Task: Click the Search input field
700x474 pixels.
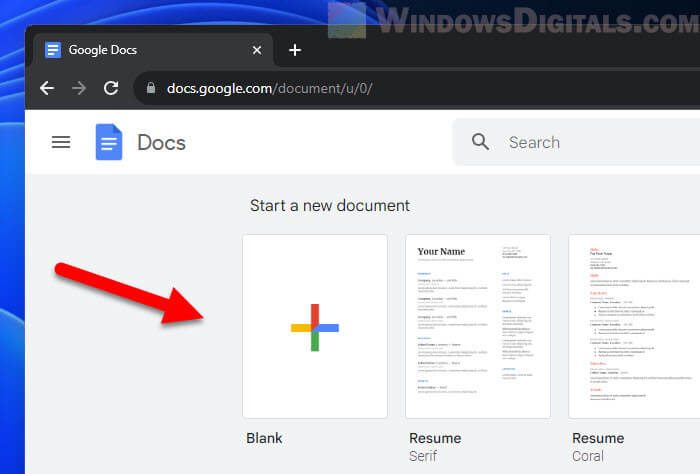Action: [x=576, y=142]
